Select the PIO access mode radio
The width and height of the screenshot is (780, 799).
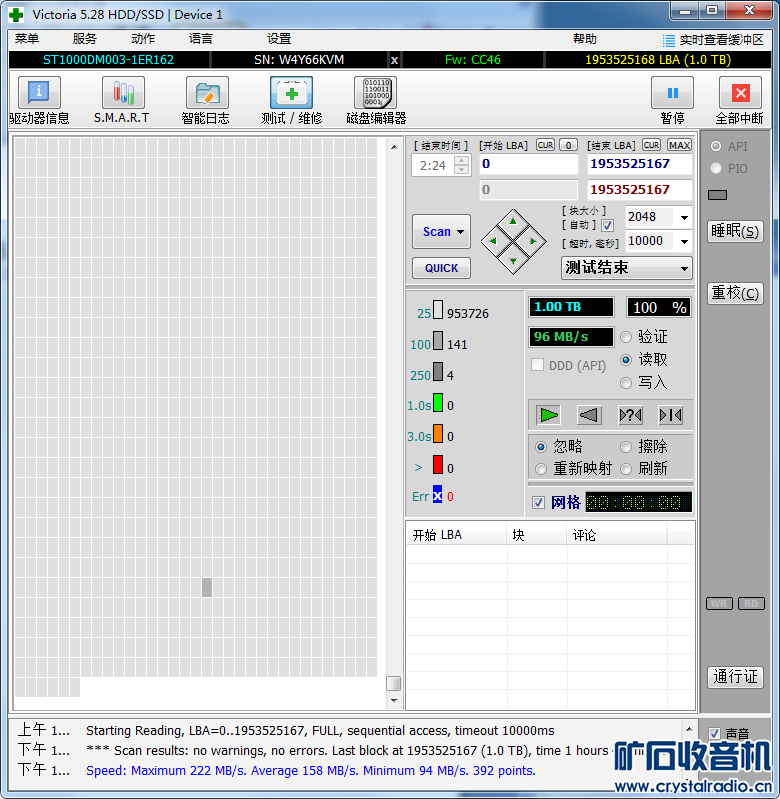(716, 168)
